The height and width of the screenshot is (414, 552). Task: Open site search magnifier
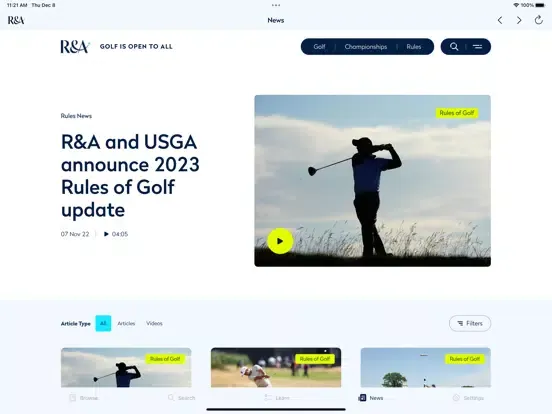[x=454, y=46]
